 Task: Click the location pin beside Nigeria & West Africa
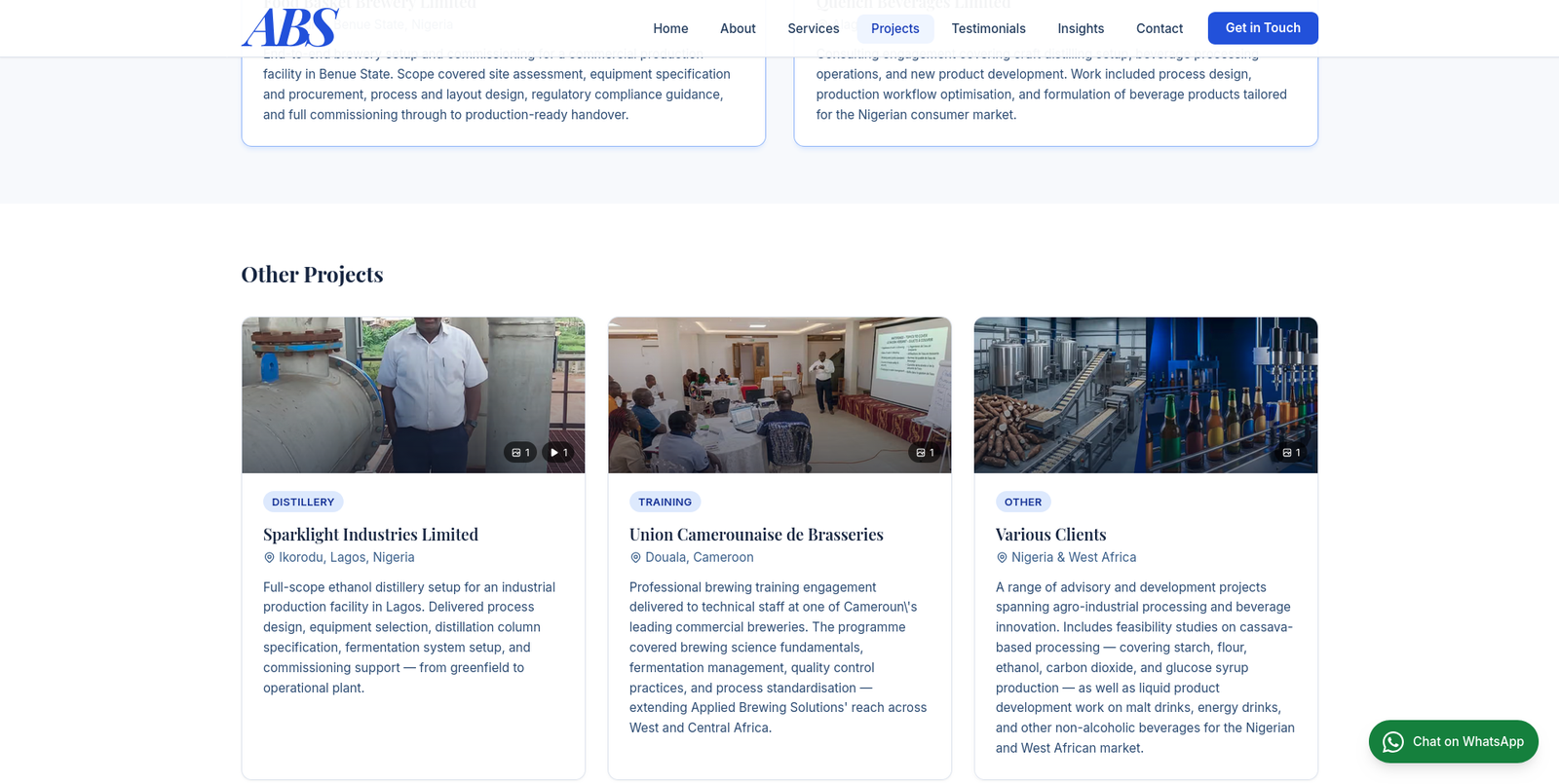coord(1002,558)
